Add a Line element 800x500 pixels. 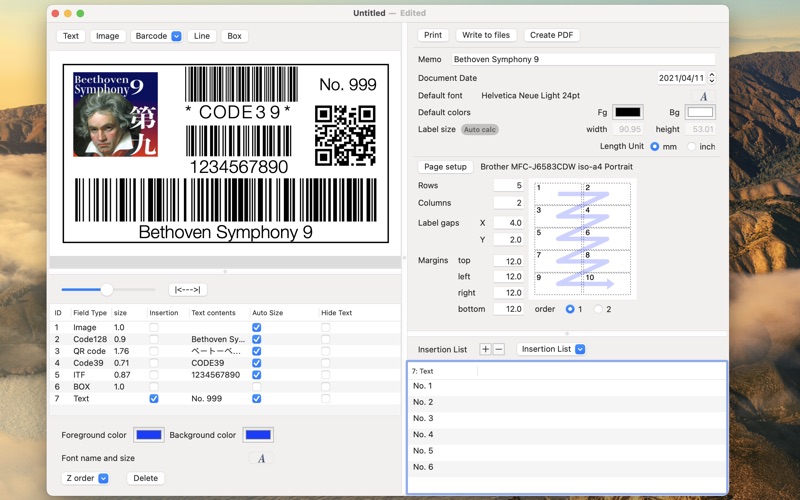[x=202, y=36]
